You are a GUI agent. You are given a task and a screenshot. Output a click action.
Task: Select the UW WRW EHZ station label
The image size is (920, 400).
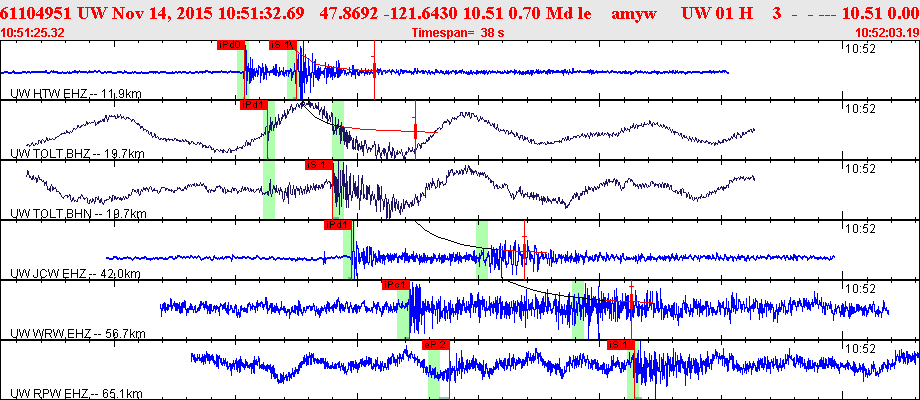tap(78, 334)
